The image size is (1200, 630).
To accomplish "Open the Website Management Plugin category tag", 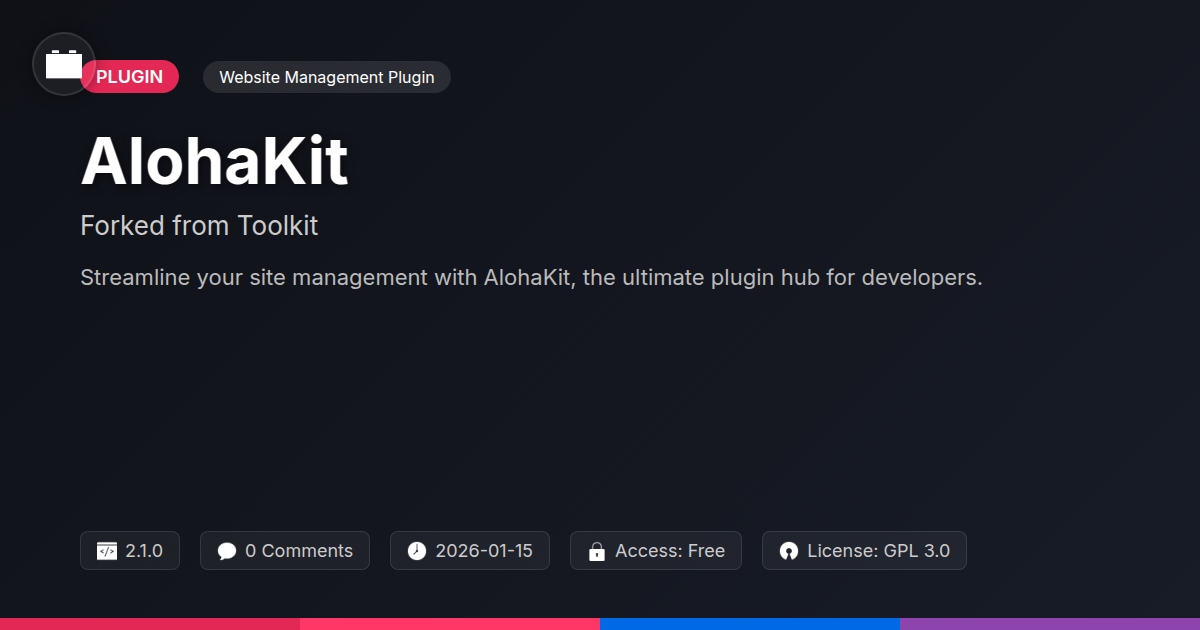I will [x=327, y=77].
